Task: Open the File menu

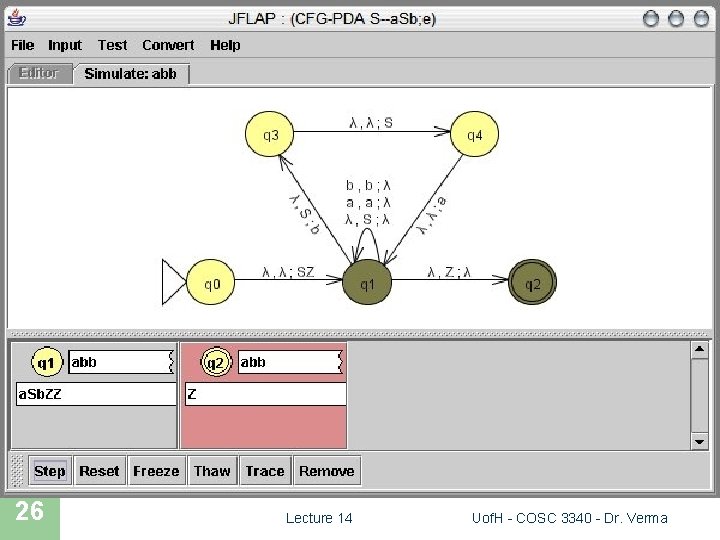Action: coord(22,45)
